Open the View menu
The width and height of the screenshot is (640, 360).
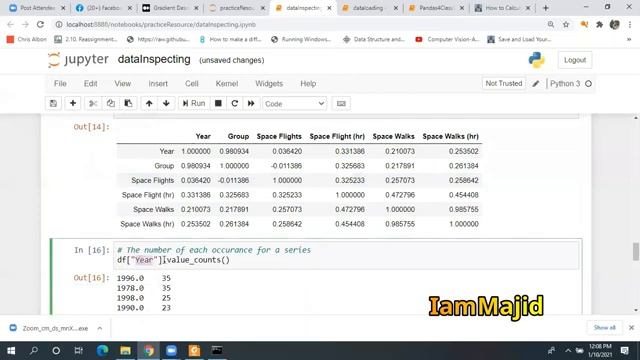click(x=122, y=84)
